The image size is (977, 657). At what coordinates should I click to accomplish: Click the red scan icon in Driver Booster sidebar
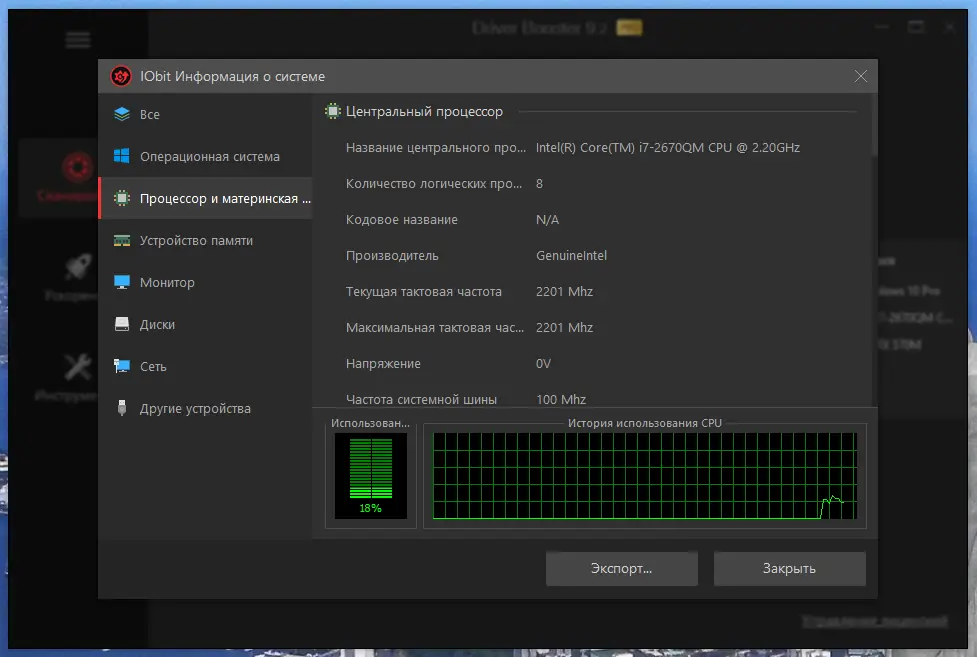pyautogui.click(x=77, y=167)
